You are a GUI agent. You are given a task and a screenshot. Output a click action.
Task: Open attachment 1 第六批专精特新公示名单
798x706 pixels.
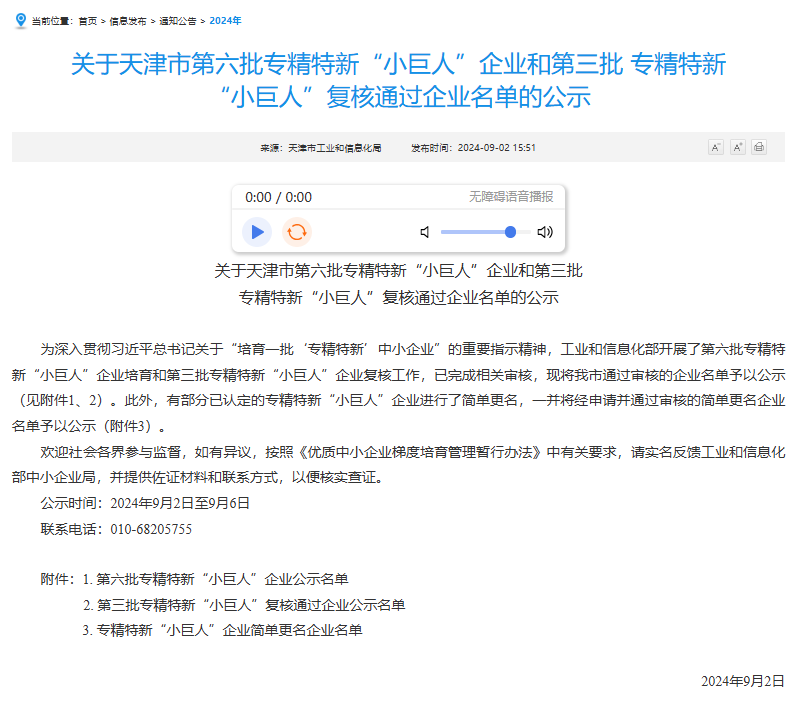tap(222, 579)
